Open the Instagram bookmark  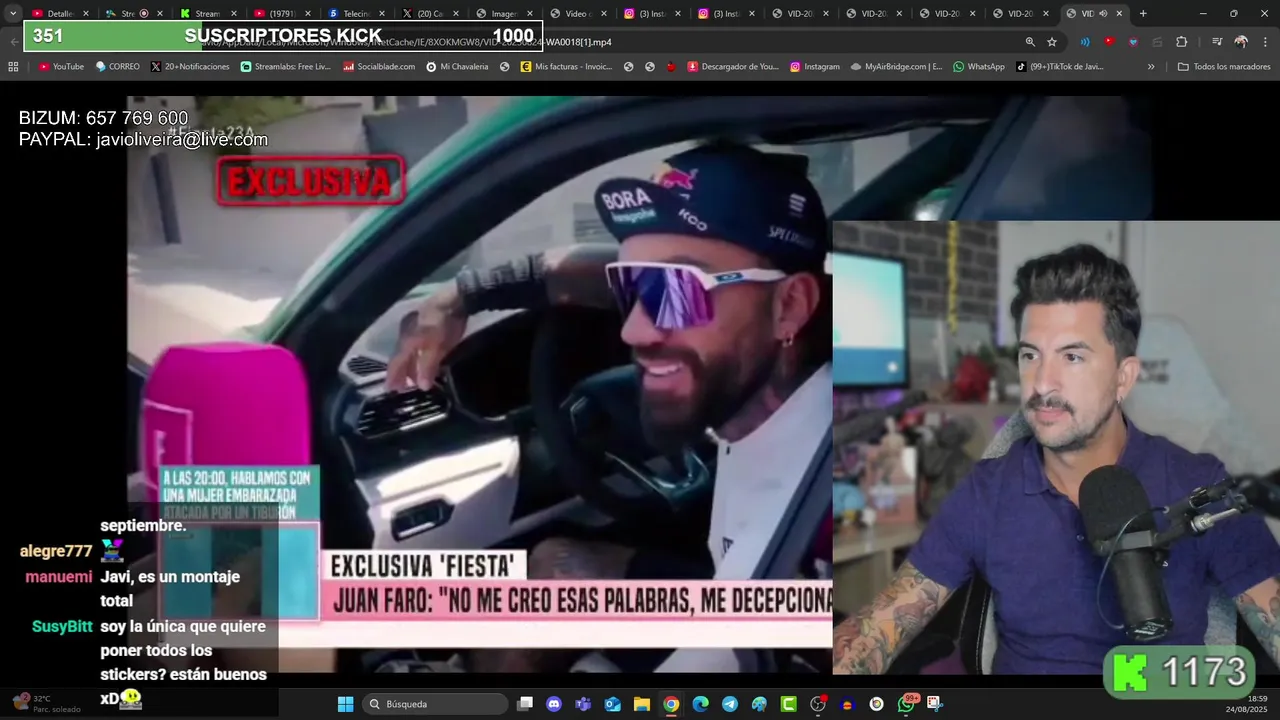[x=815, y=67]
